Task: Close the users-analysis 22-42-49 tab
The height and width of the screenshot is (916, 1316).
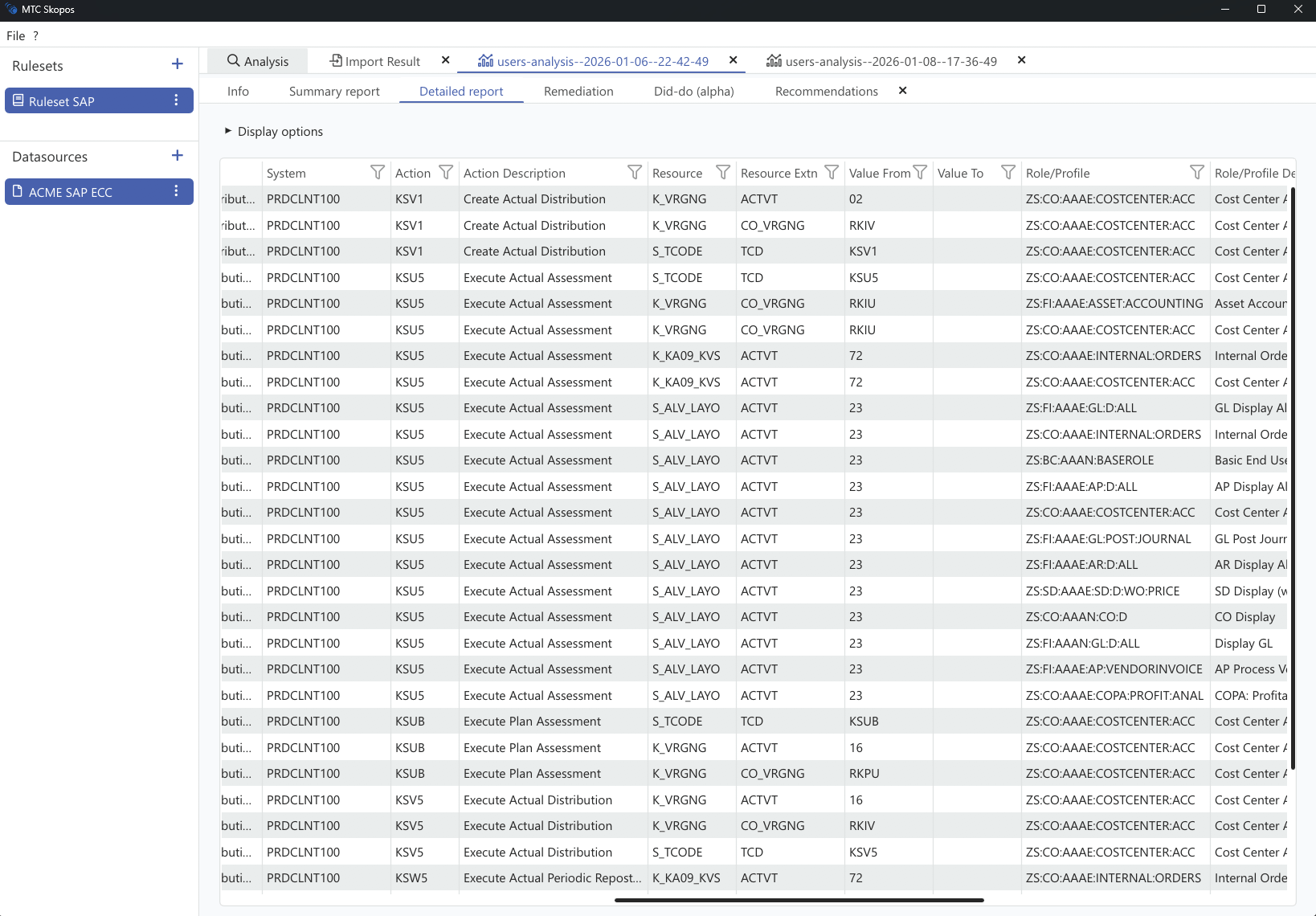Action: pos(733,60)
